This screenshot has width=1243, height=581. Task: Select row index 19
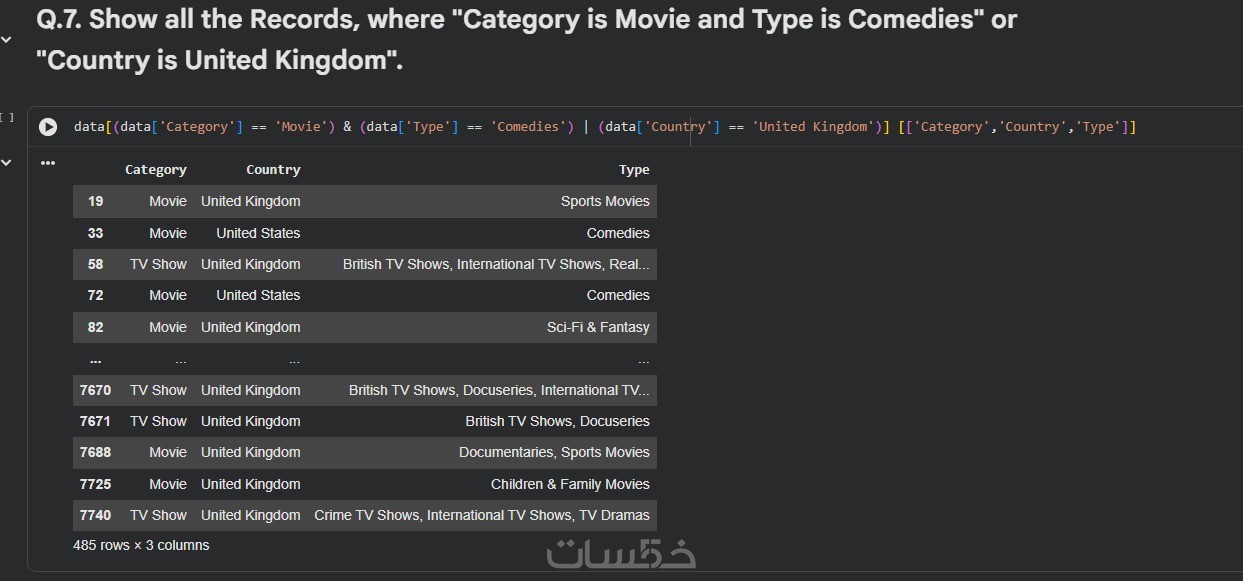coord(95,201)
